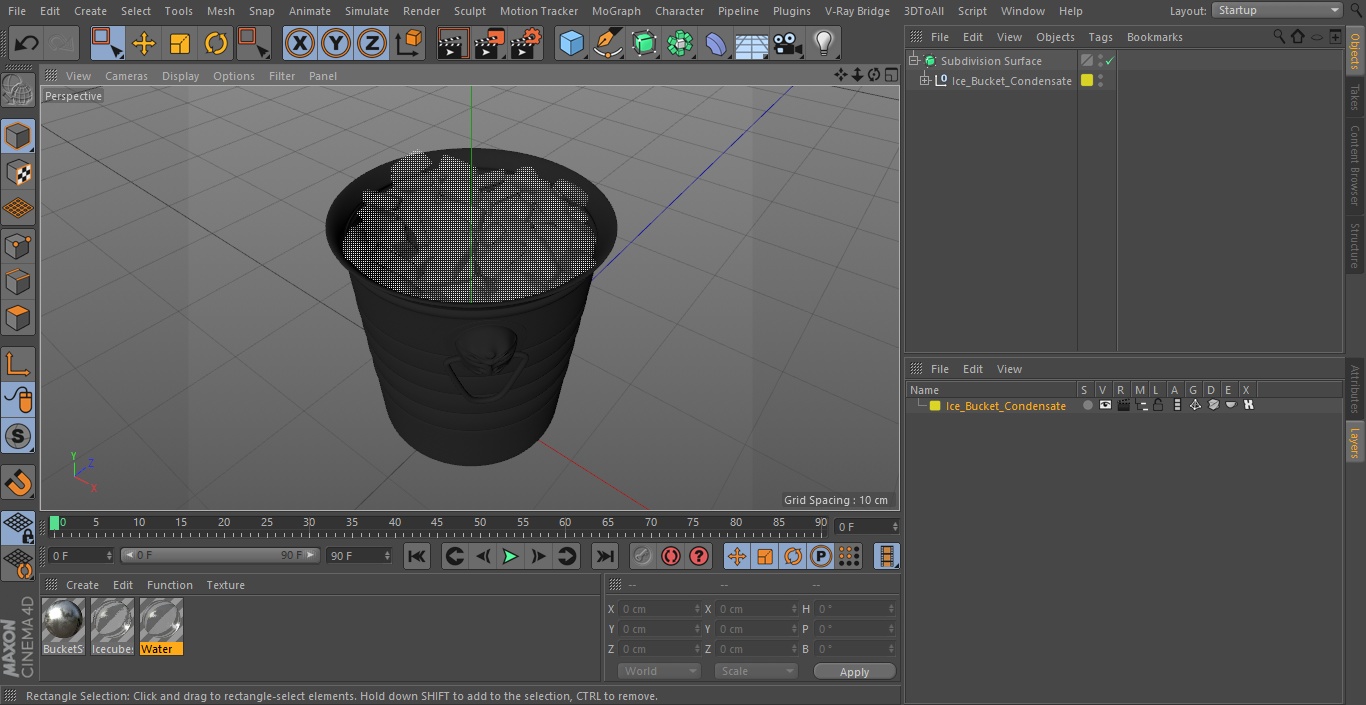Switch to Texture mode
Image resolution: width=1366 pixels, height=705 pixels.
[x=19, y=172]
